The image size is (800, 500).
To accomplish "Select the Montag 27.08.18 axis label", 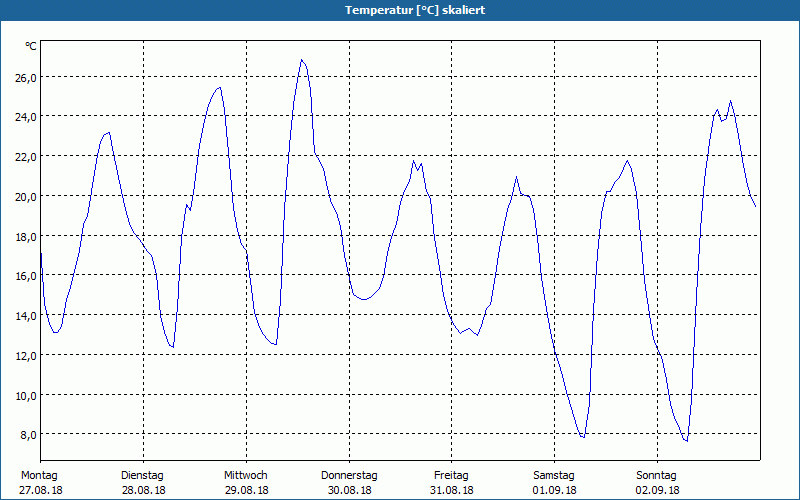I will [x=41, y=483].
